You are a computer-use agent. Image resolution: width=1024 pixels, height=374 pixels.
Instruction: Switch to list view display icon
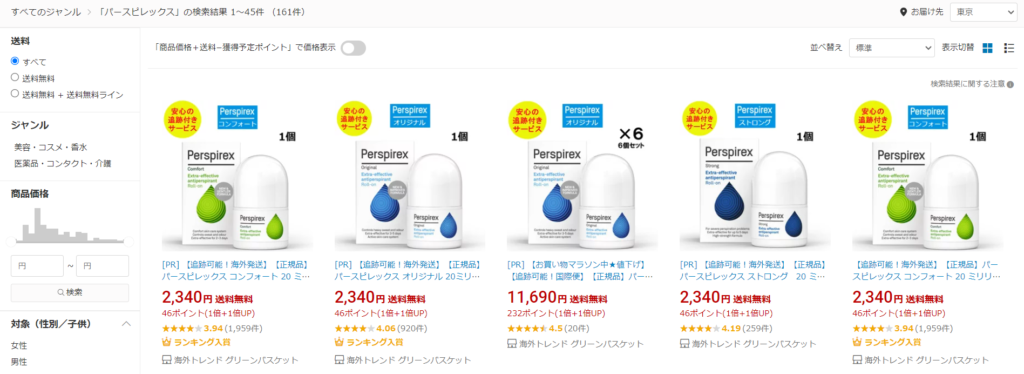point(1009,48)
